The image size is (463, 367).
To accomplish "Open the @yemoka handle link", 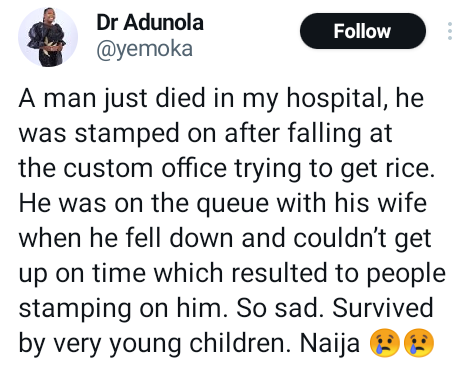I will pyautogui.click(x=145, y=49).
